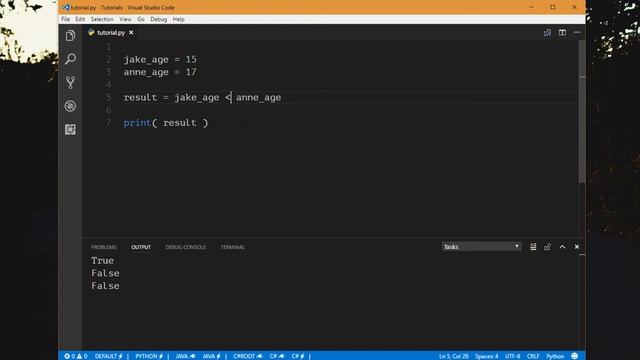Click the True output line
The height and width of the screenshot is (360, 640).
(x=102, y=260)
